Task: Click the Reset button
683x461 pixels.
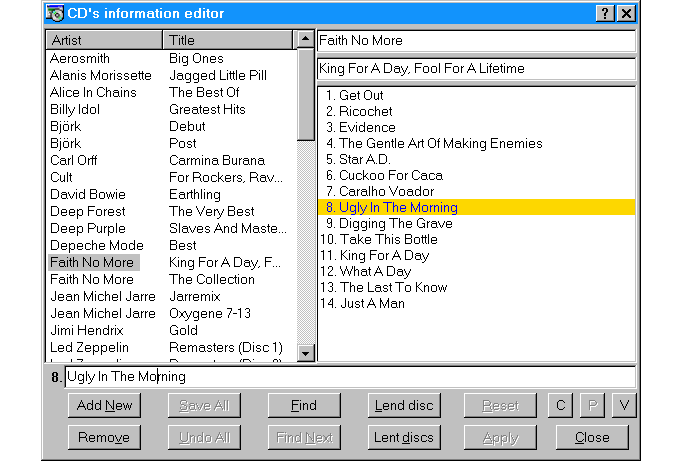Action: coord(500,406)
